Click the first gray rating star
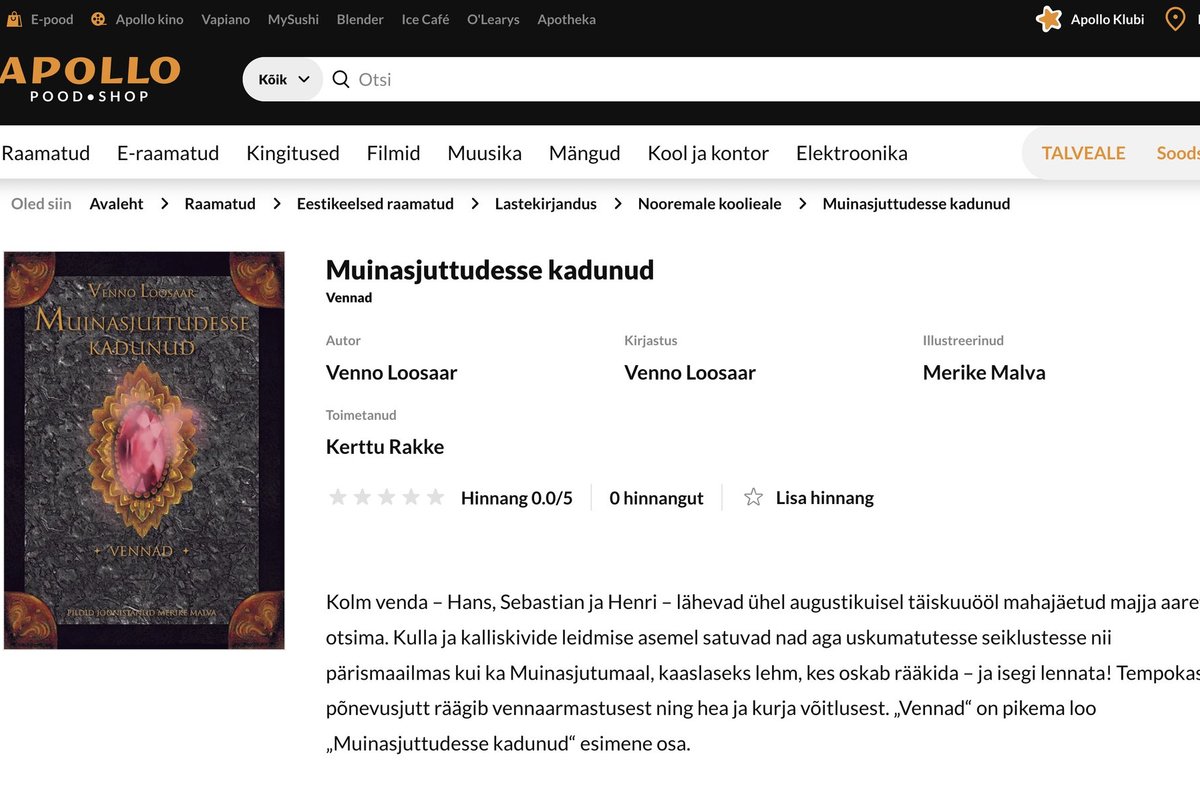 pos(338,496)
